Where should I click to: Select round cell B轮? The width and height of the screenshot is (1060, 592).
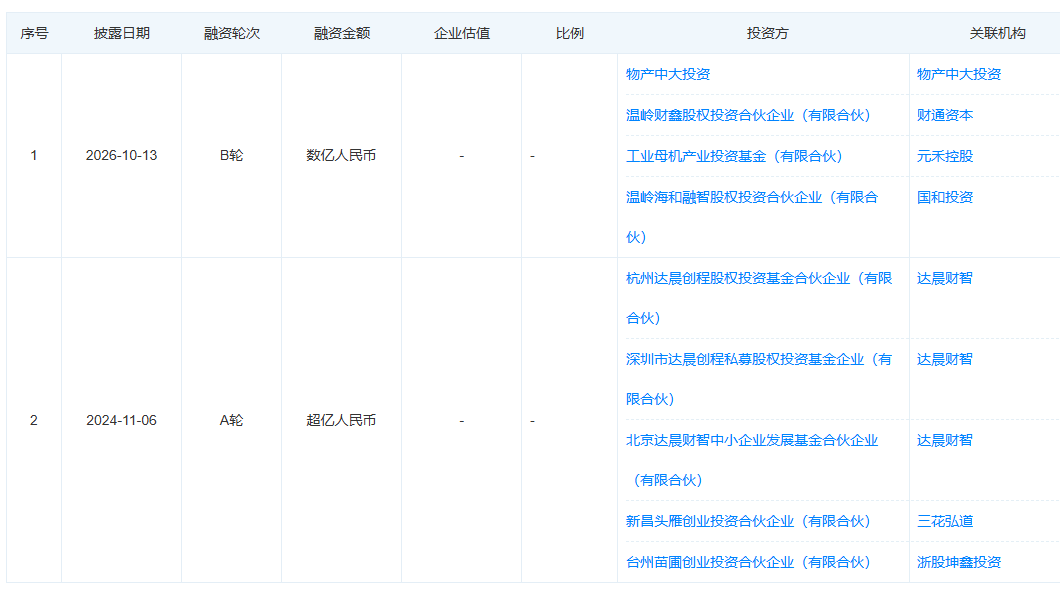pyautogui.click(x=231, y=155)
